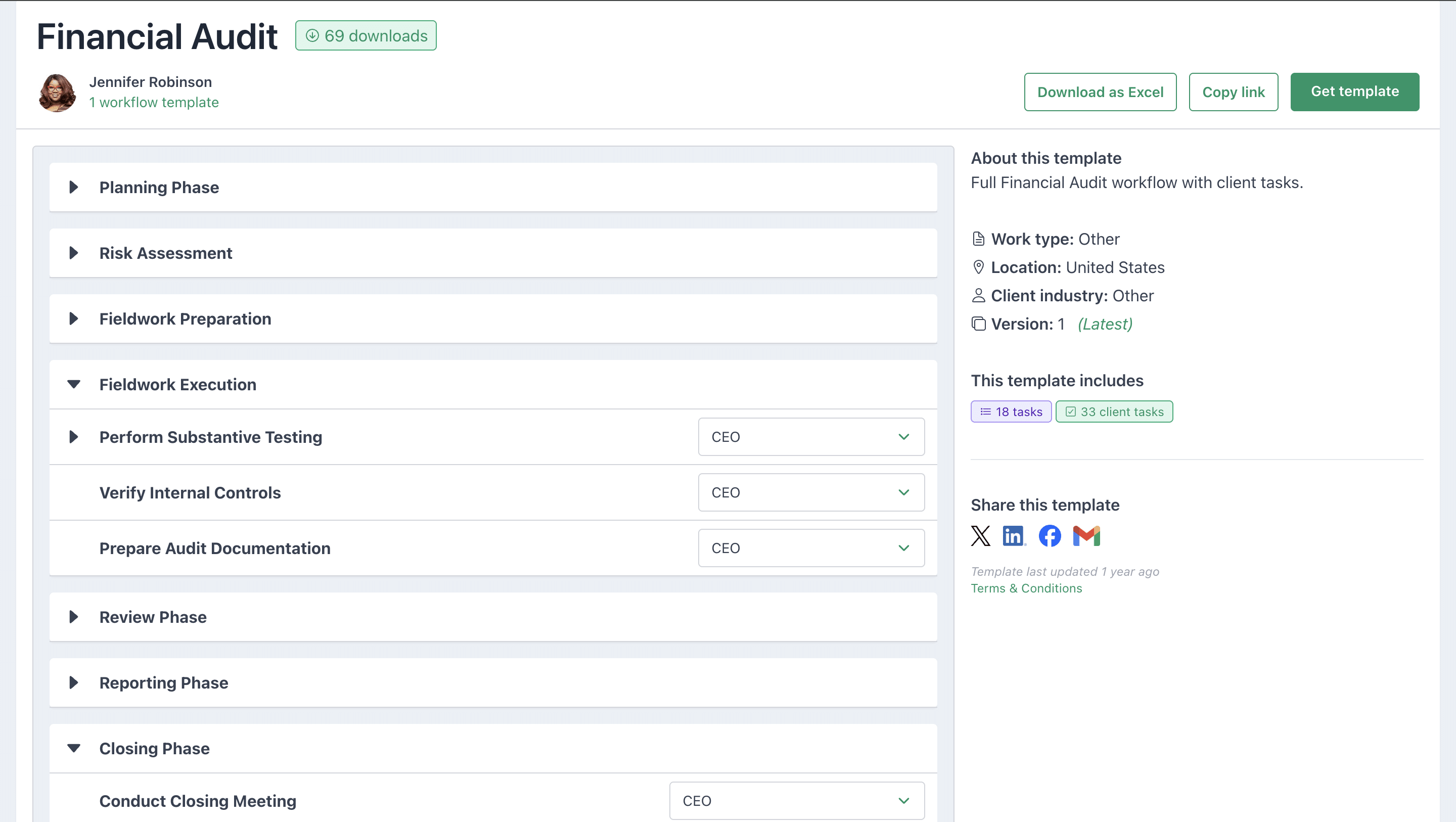Click the Get template button
The width and height of the screenshot is (1456, 822).
point(1354,92)
